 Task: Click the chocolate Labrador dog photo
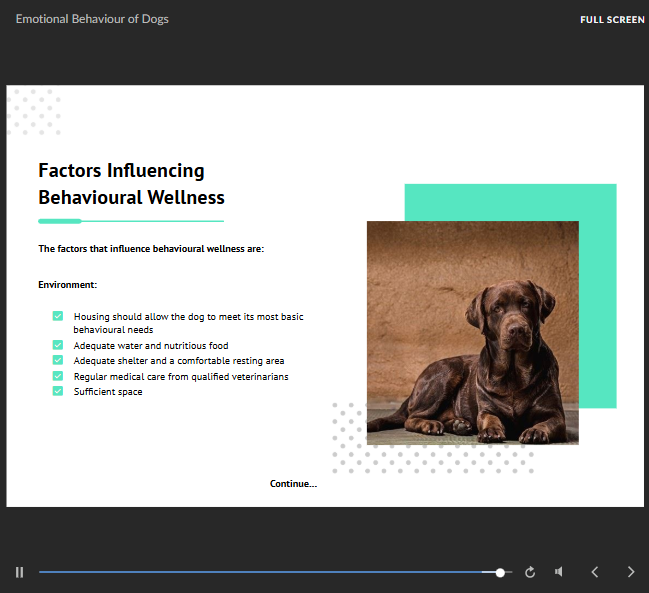[472, 332]
